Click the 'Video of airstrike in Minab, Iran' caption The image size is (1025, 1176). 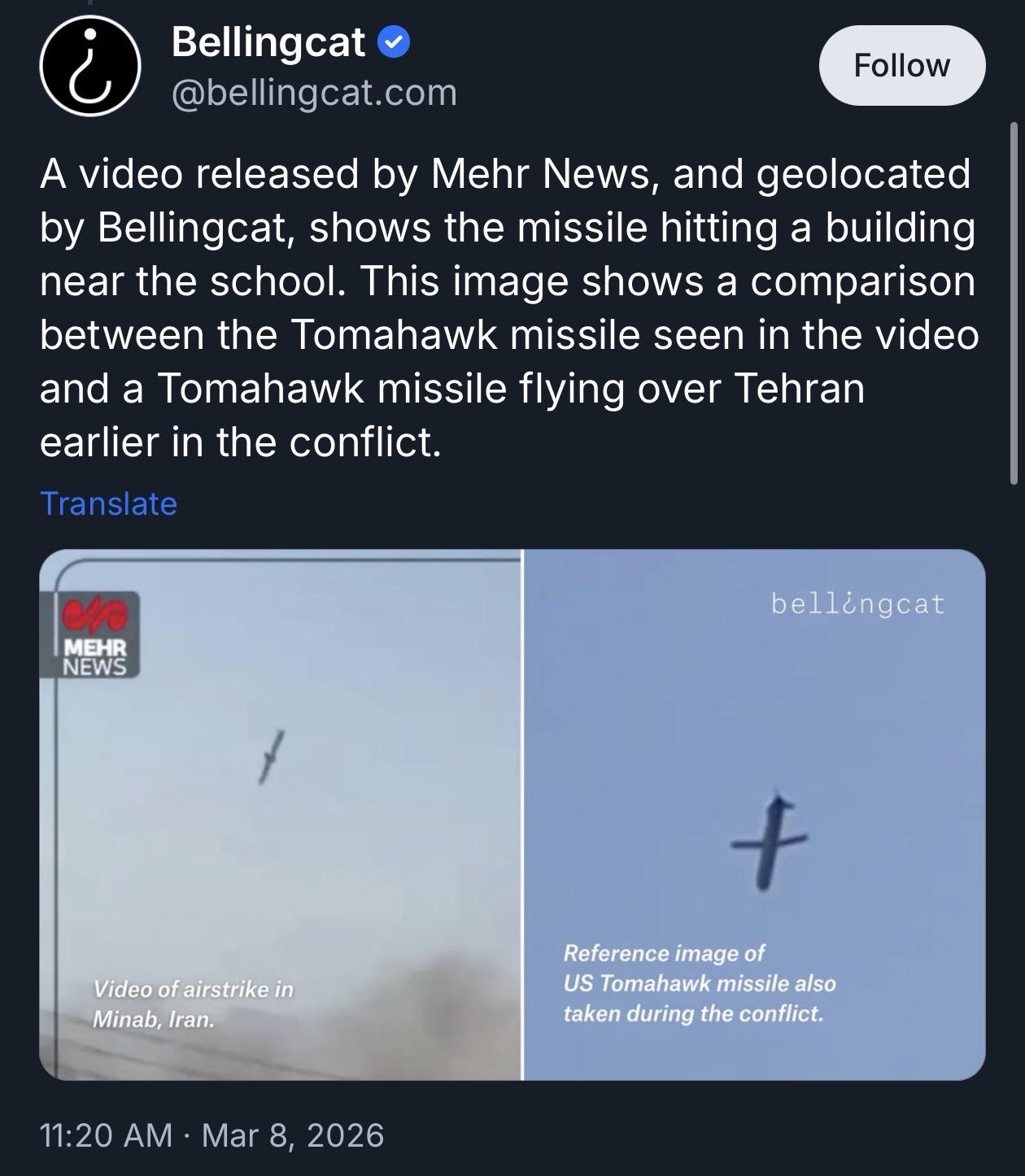click(x=194, y=1004)
